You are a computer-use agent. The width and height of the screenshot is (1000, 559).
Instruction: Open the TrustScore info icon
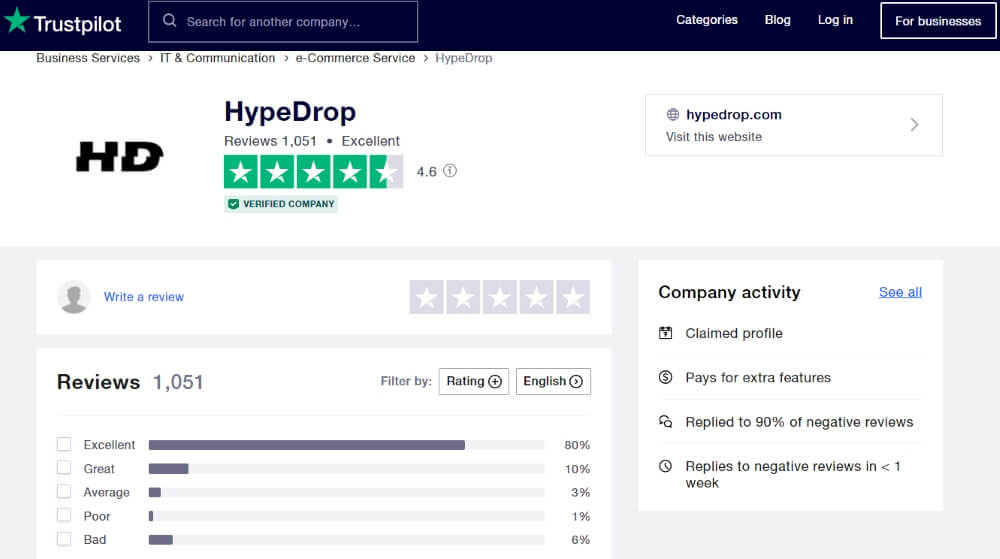(450, 171)
